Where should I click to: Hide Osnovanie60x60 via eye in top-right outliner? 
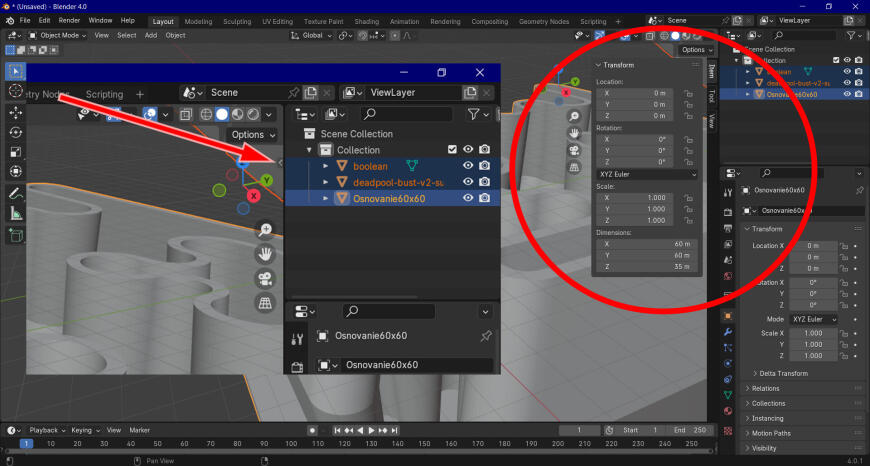coord(847,94)
